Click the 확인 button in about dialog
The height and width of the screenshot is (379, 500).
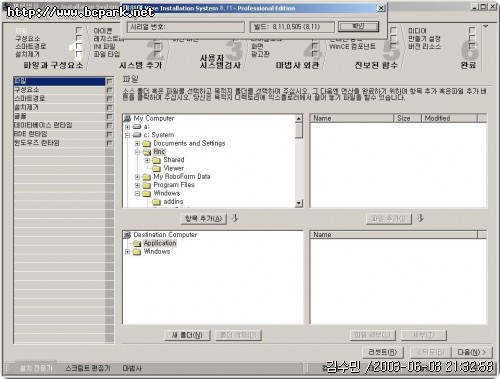click(x=359, y=27)
